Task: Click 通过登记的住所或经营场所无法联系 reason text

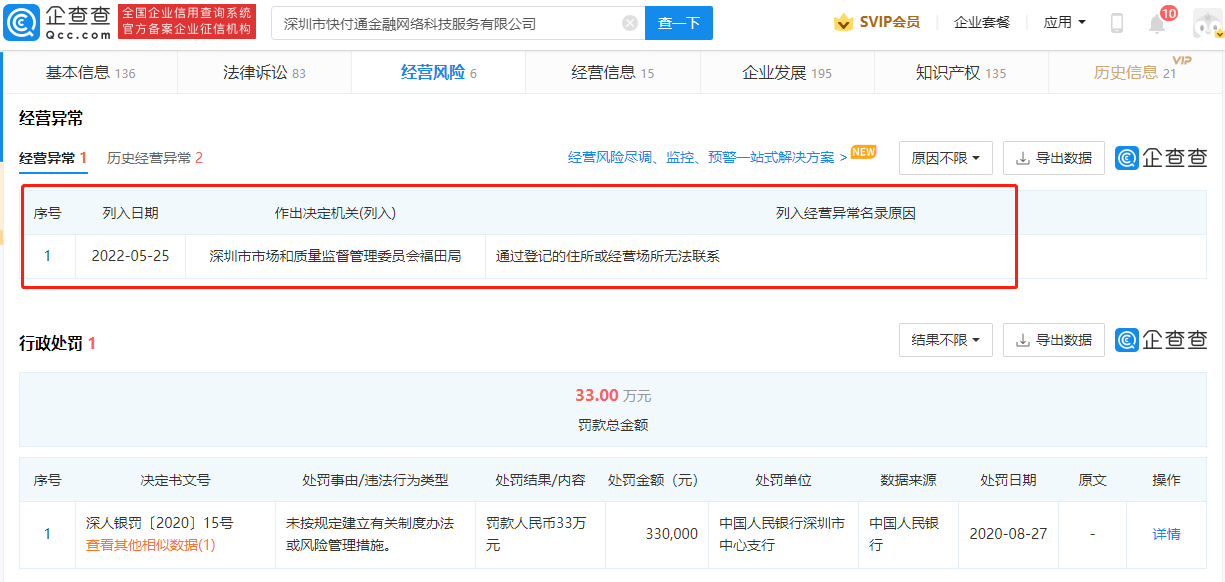Action: (608, 256)
